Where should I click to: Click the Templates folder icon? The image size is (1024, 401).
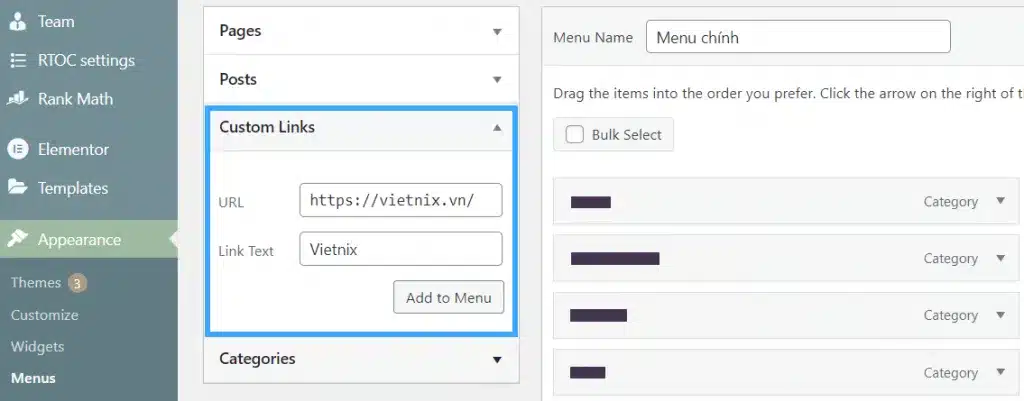point(18,187)
